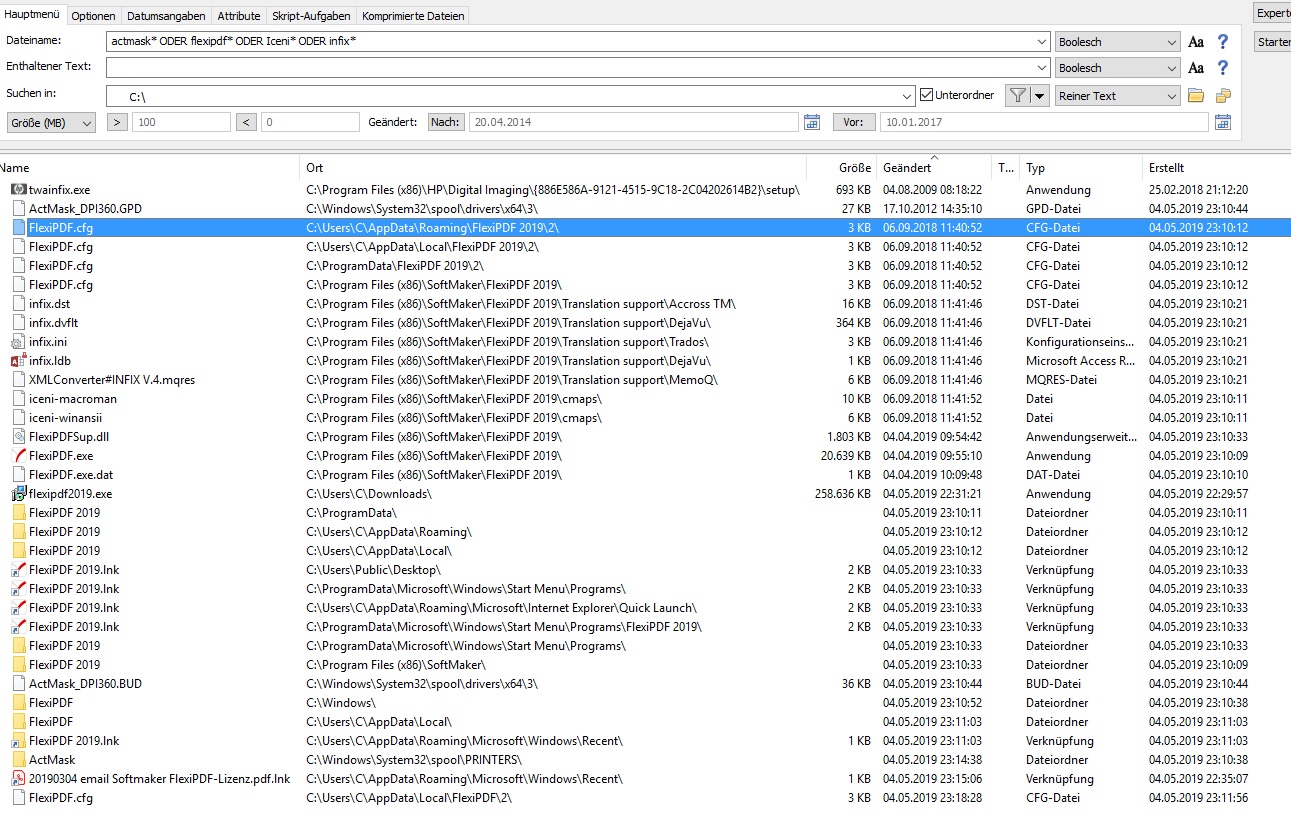
Task: Click the funnel filter icon
Action: click(1016, 96)
